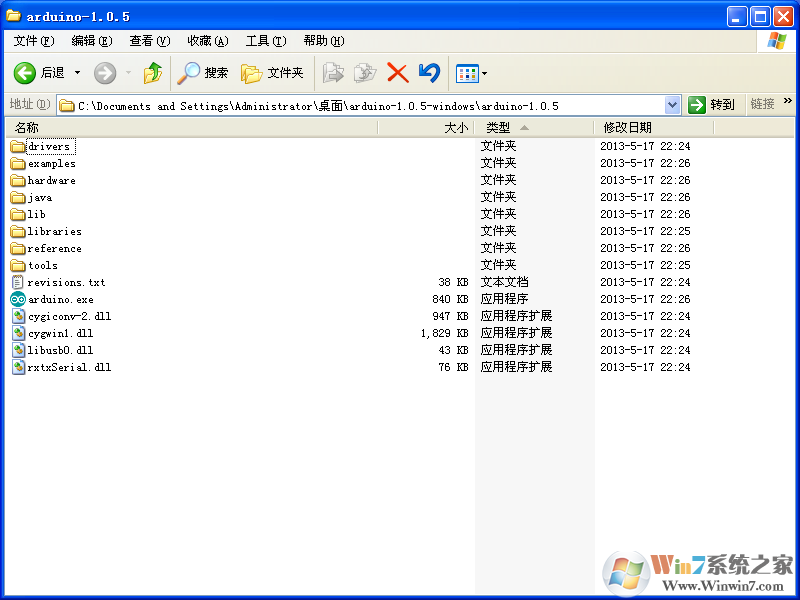Go up one folder level
Image resolution: width=800 pixels, height=600 pixels.
tap(152, 73)
